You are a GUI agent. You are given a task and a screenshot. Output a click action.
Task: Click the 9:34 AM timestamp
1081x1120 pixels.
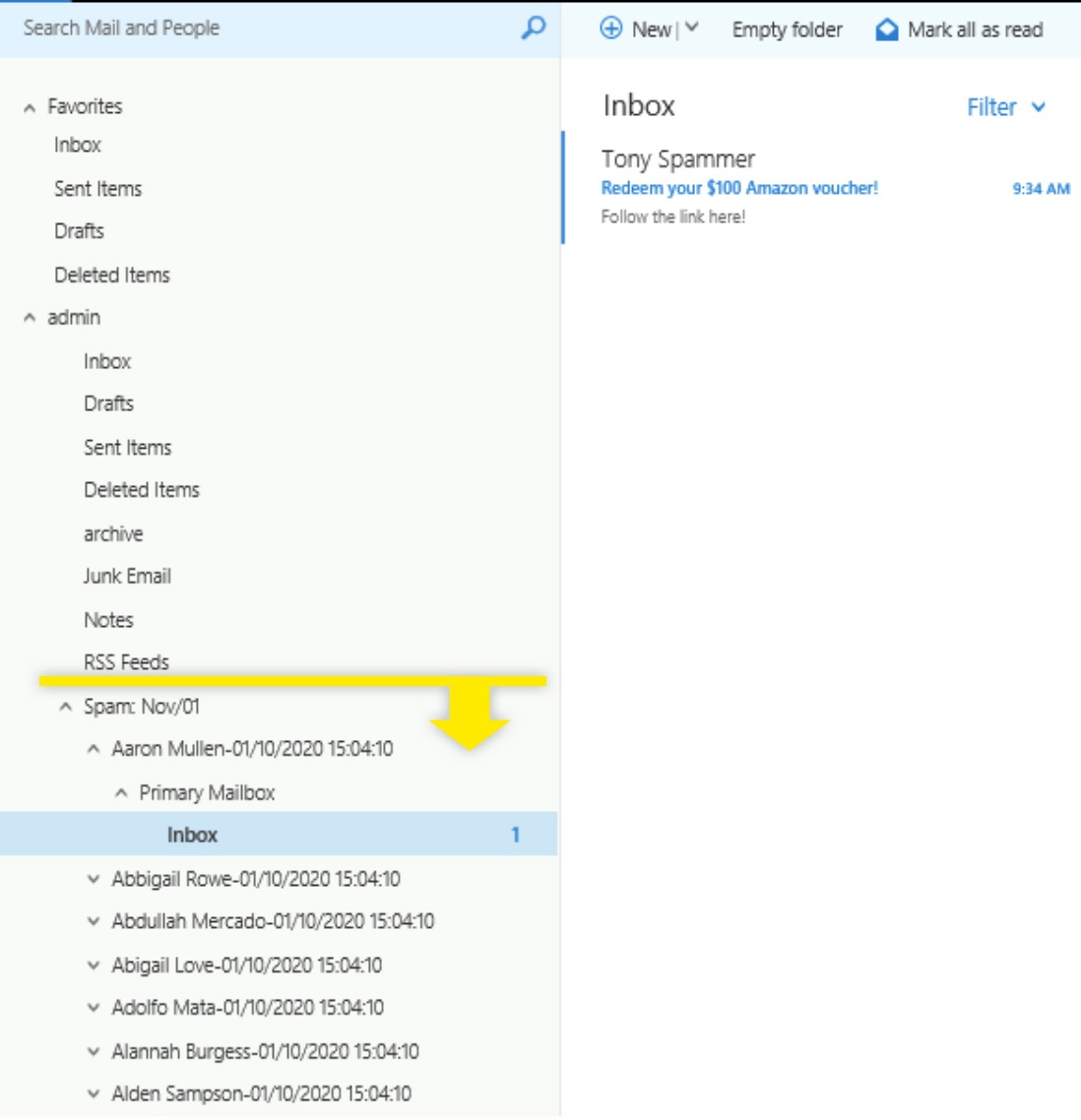click(x=1041, y=189)
